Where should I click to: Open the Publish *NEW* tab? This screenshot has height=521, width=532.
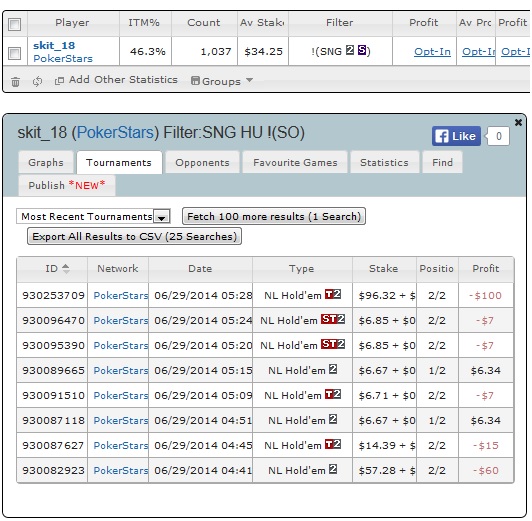coord(67,186)
